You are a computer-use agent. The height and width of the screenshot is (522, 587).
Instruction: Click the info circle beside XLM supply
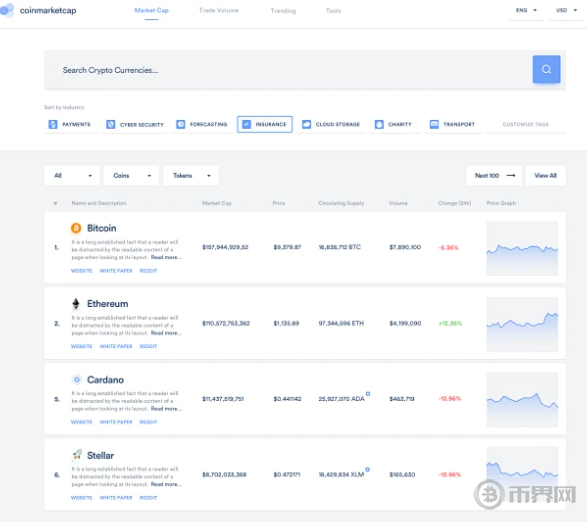pos(368,469)
